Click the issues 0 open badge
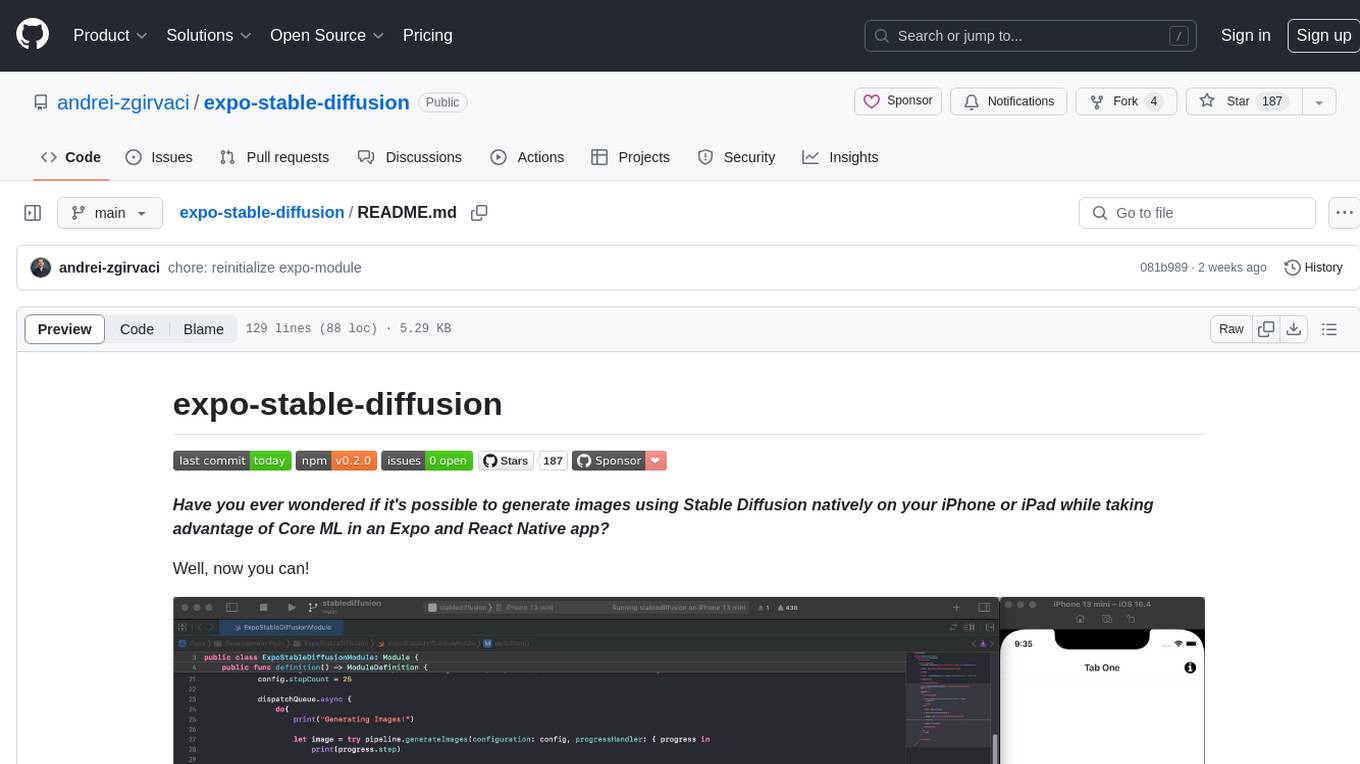The image size is (1360, 764). click(x=427, y=461)
